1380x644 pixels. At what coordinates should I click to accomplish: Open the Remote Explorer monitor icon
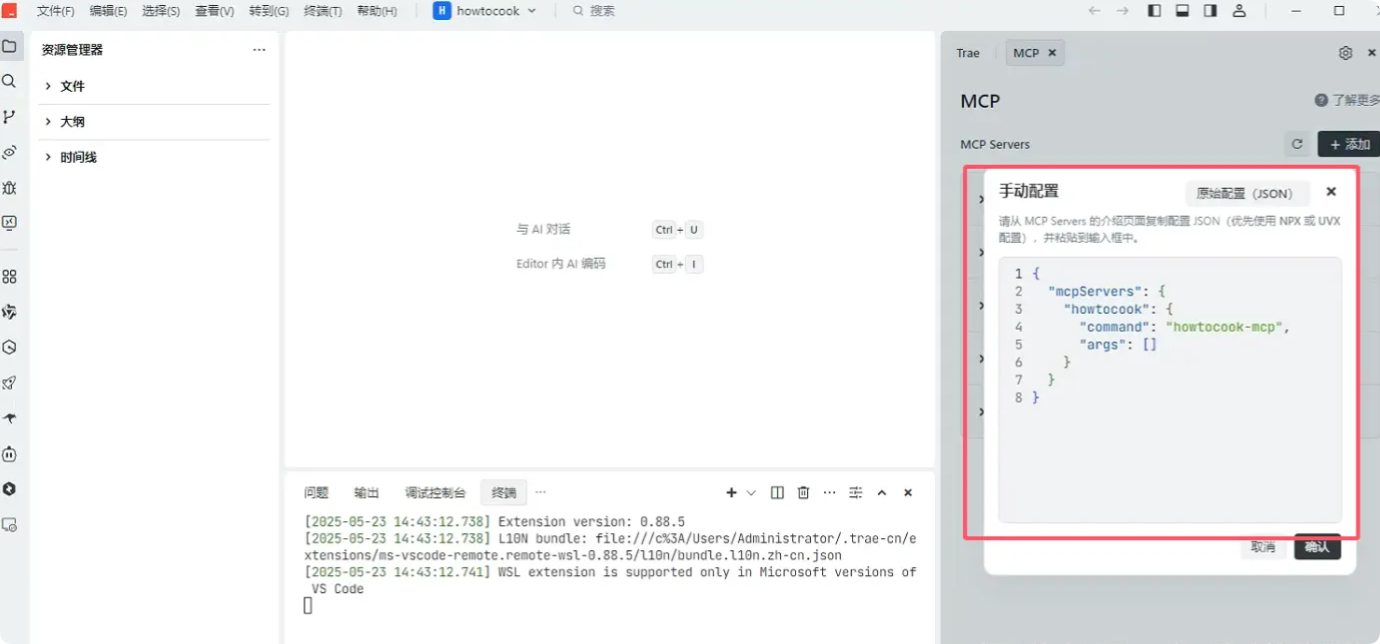point(9,223)
